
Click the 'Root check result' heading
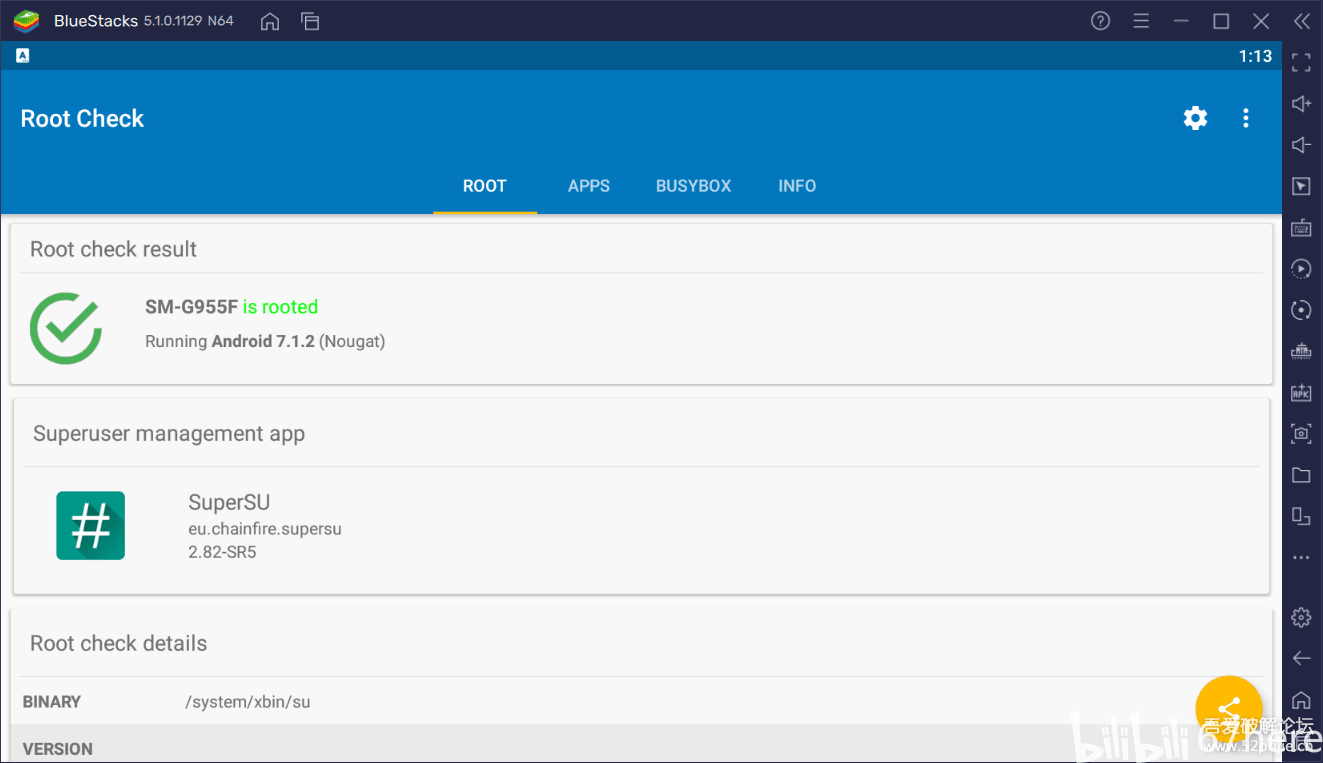tap(113, 250)
